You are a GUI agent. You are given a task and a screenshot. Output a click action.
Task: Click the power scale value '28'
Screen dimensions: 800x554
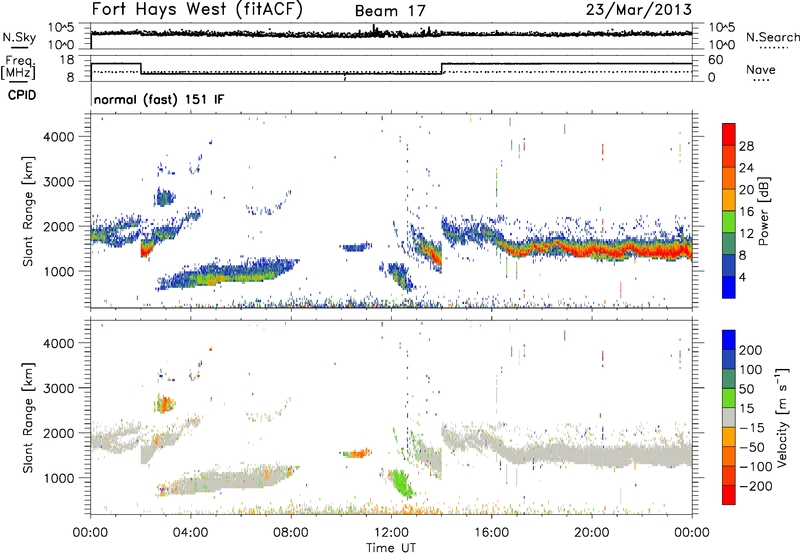[x=746, y=146]
